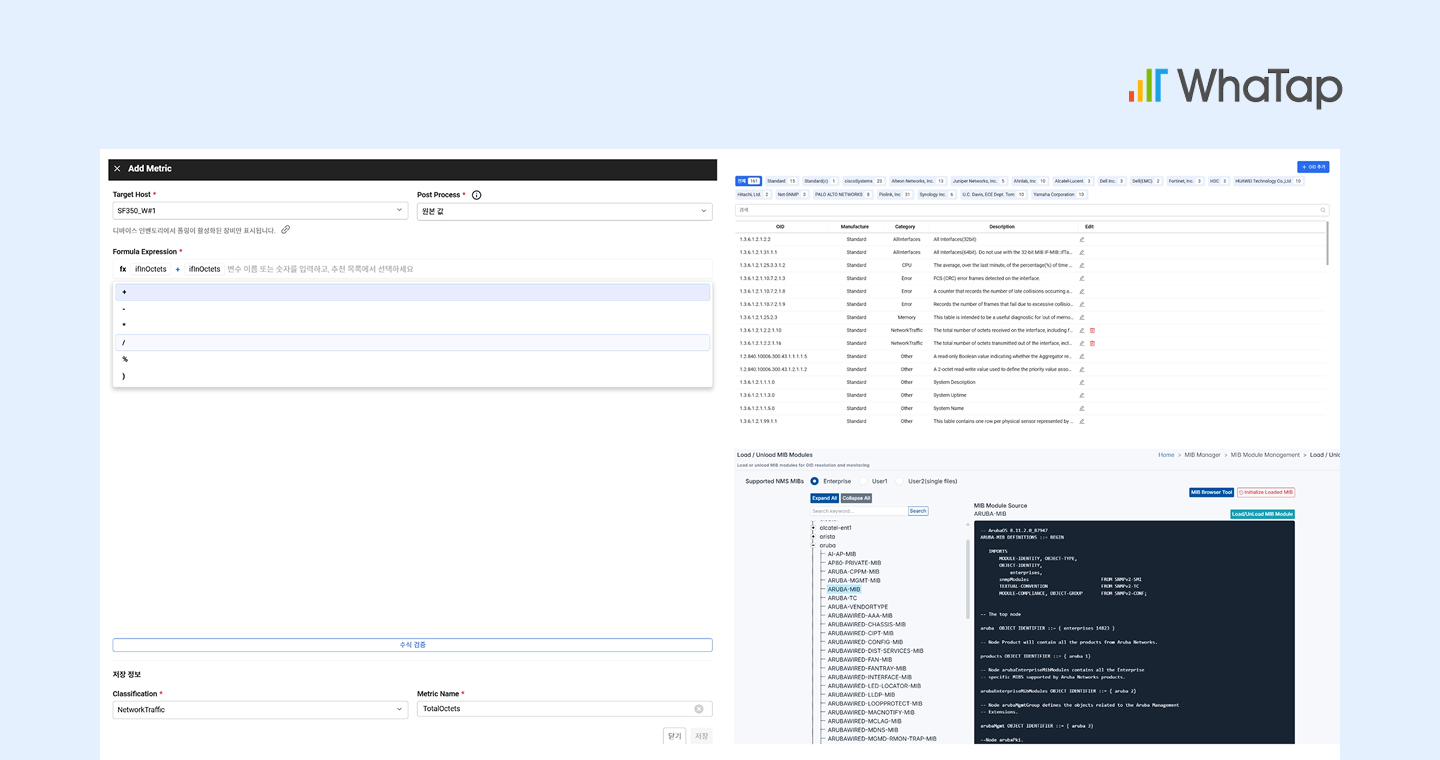Delete the OID 1.3.6.1.2.1.2.2.1.10 row
The height and width of the screenshot is (760, 1440).
click(x=1092, y=330)
